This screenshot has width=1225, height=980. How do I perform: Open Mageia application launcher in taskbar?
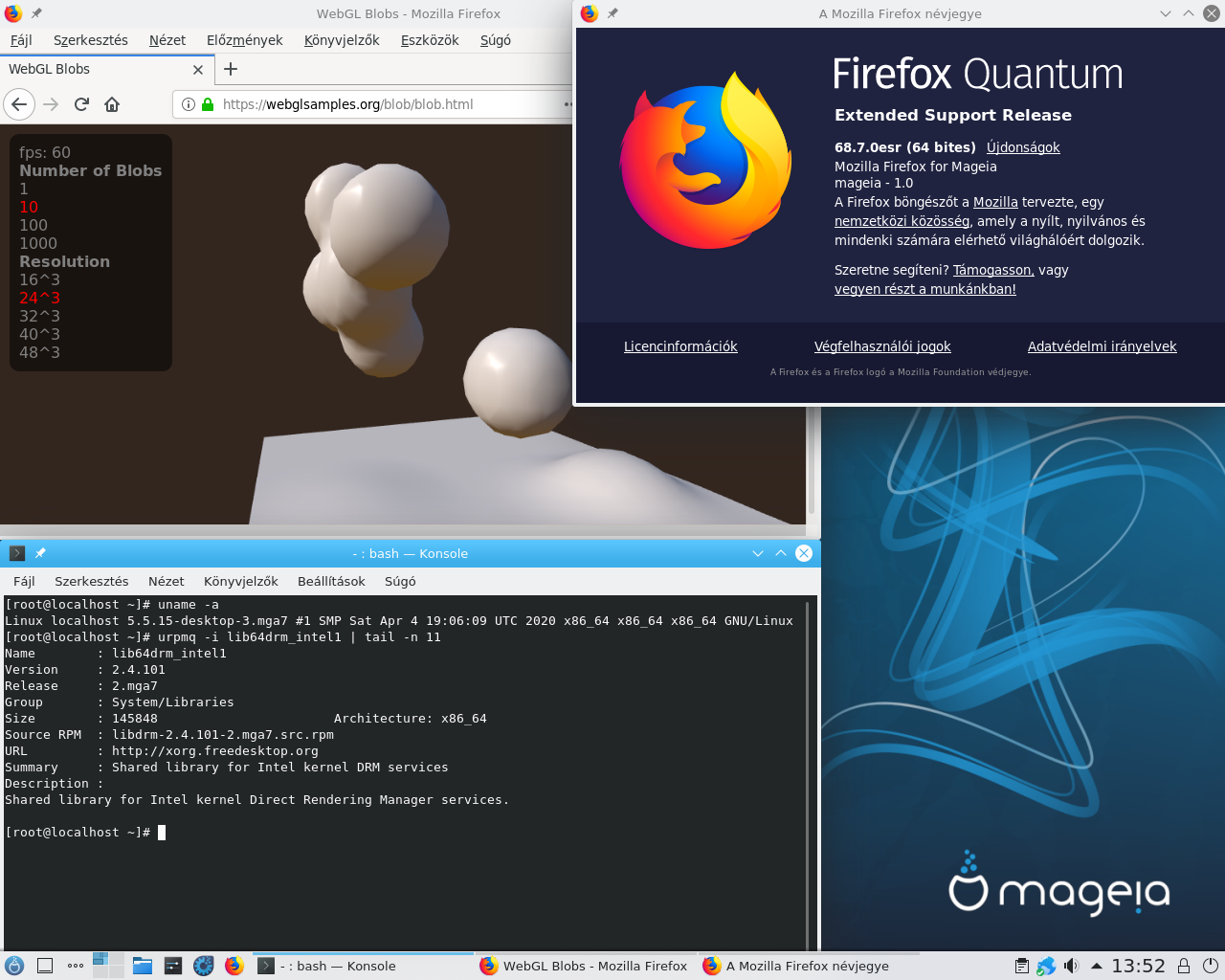point(13,966)
